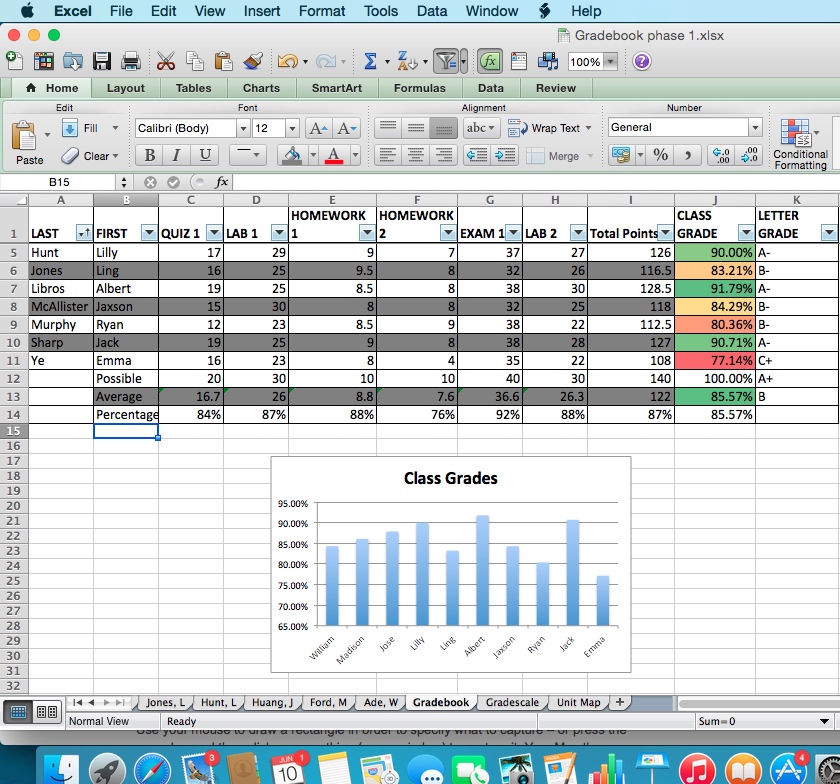This screenshot has width=840, height=784.
Task: Click the Paste clipboard icon
Action: 29,143
